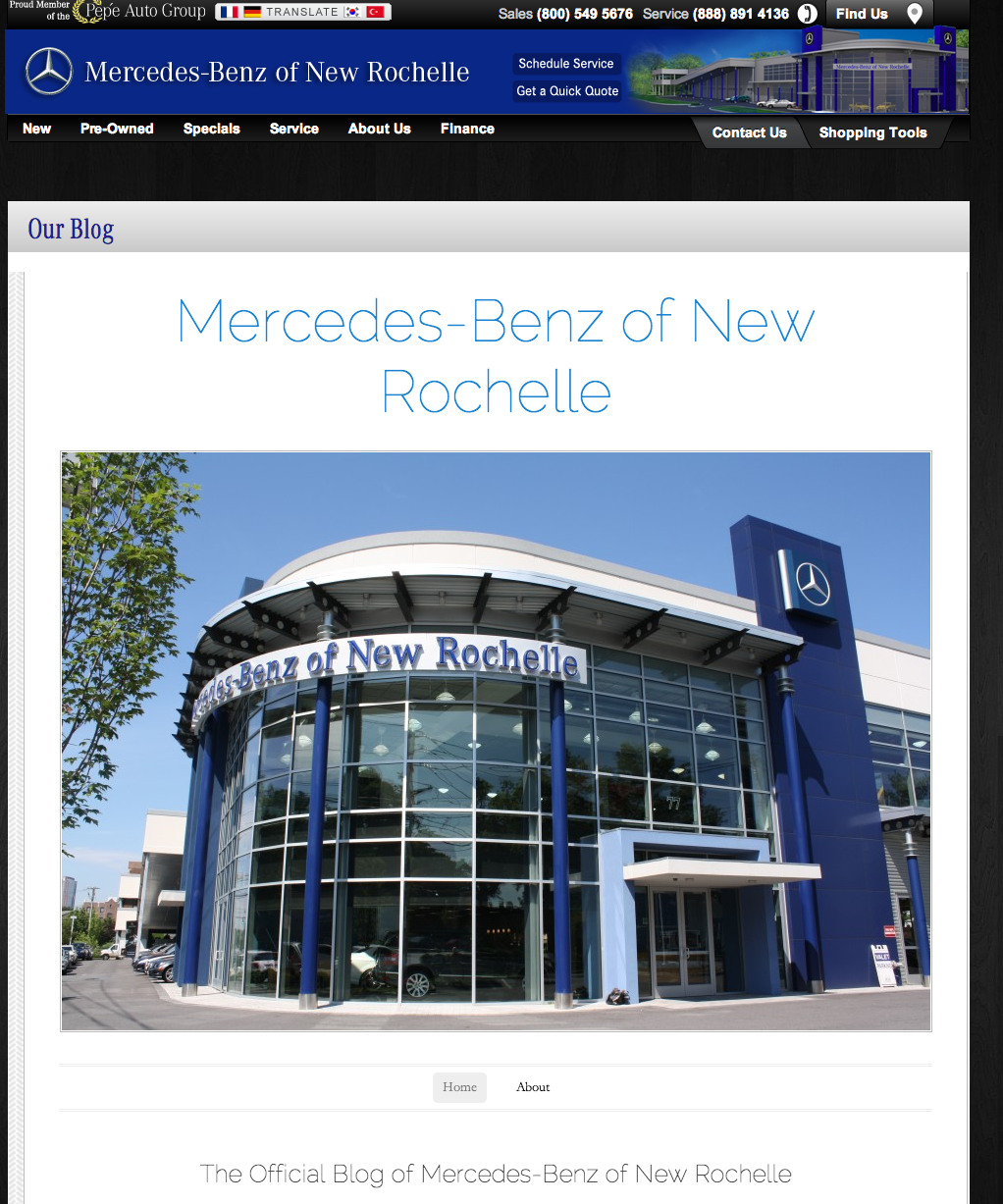This screenshot has height=1204, width=1003.
Task: Click the Service phone number (888) 891 4136
Action: pos(741,14)
